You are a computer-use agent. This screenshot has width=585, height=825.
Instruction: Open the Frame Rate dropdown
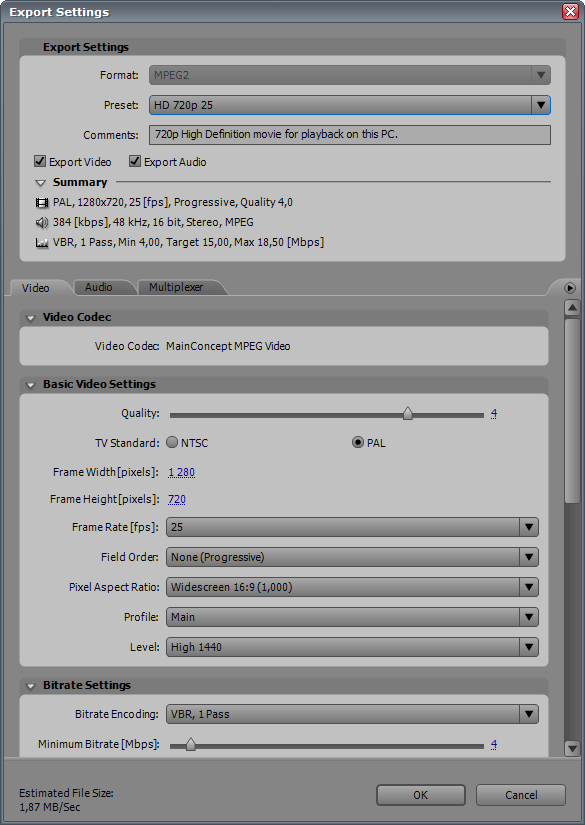[x=352, y=527]
